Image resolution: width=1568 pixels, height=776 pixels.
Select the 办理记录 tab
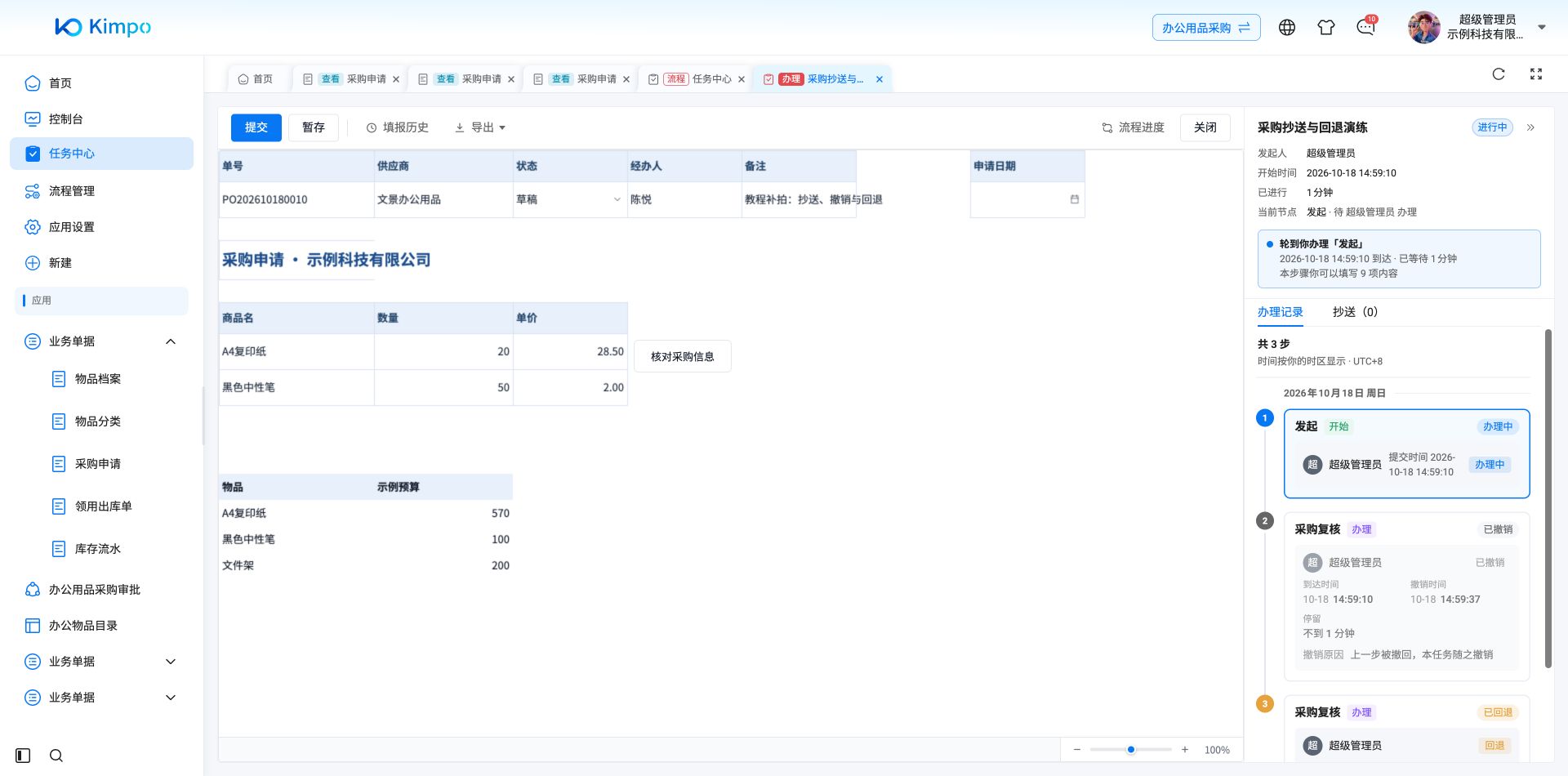[1280, 312]
